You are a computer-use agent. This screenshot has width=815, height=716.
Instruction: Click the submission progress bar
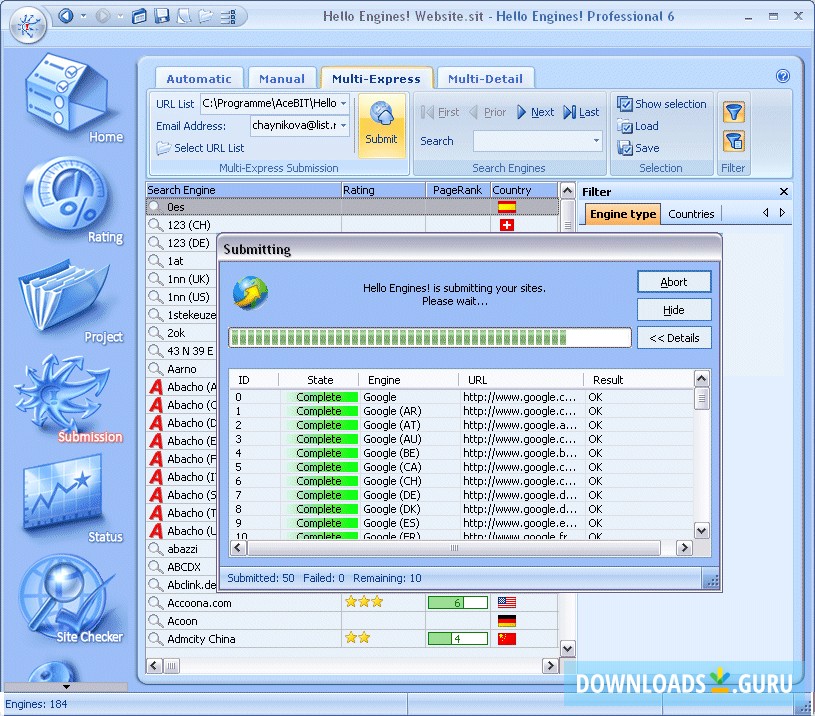[429, 338]
